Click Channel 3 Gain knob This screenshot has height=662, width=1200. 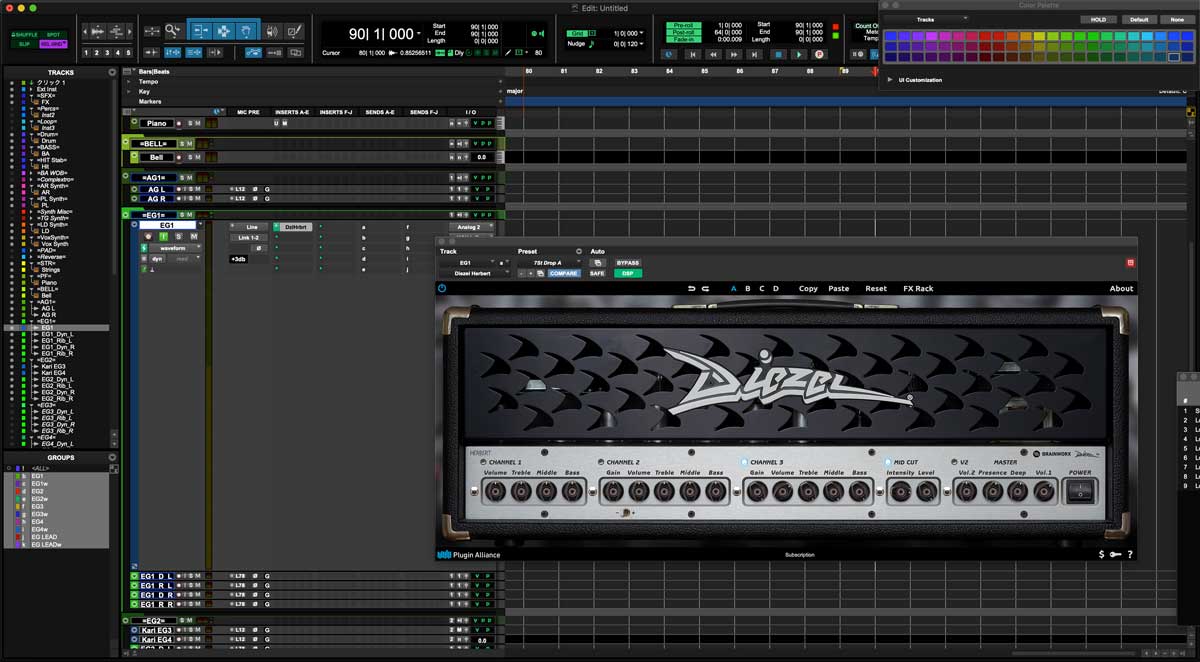(x=757, y=492)
